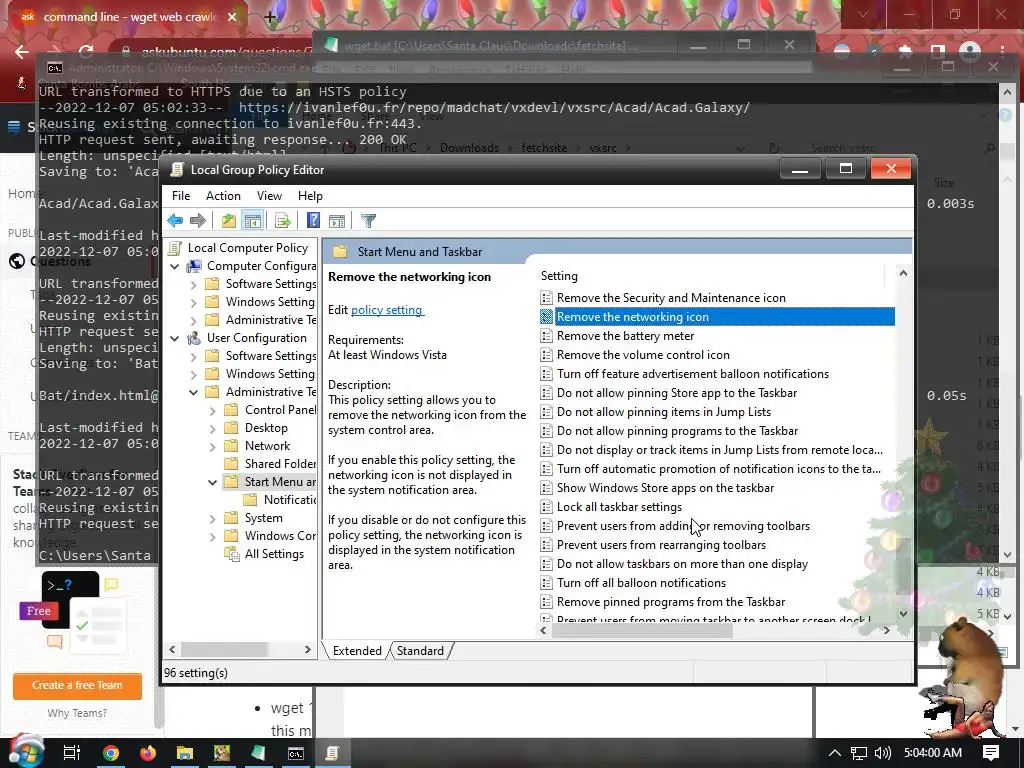Show hidden tray icons chevron
This screenshot has height=768, width=1024.
(835, 753)
